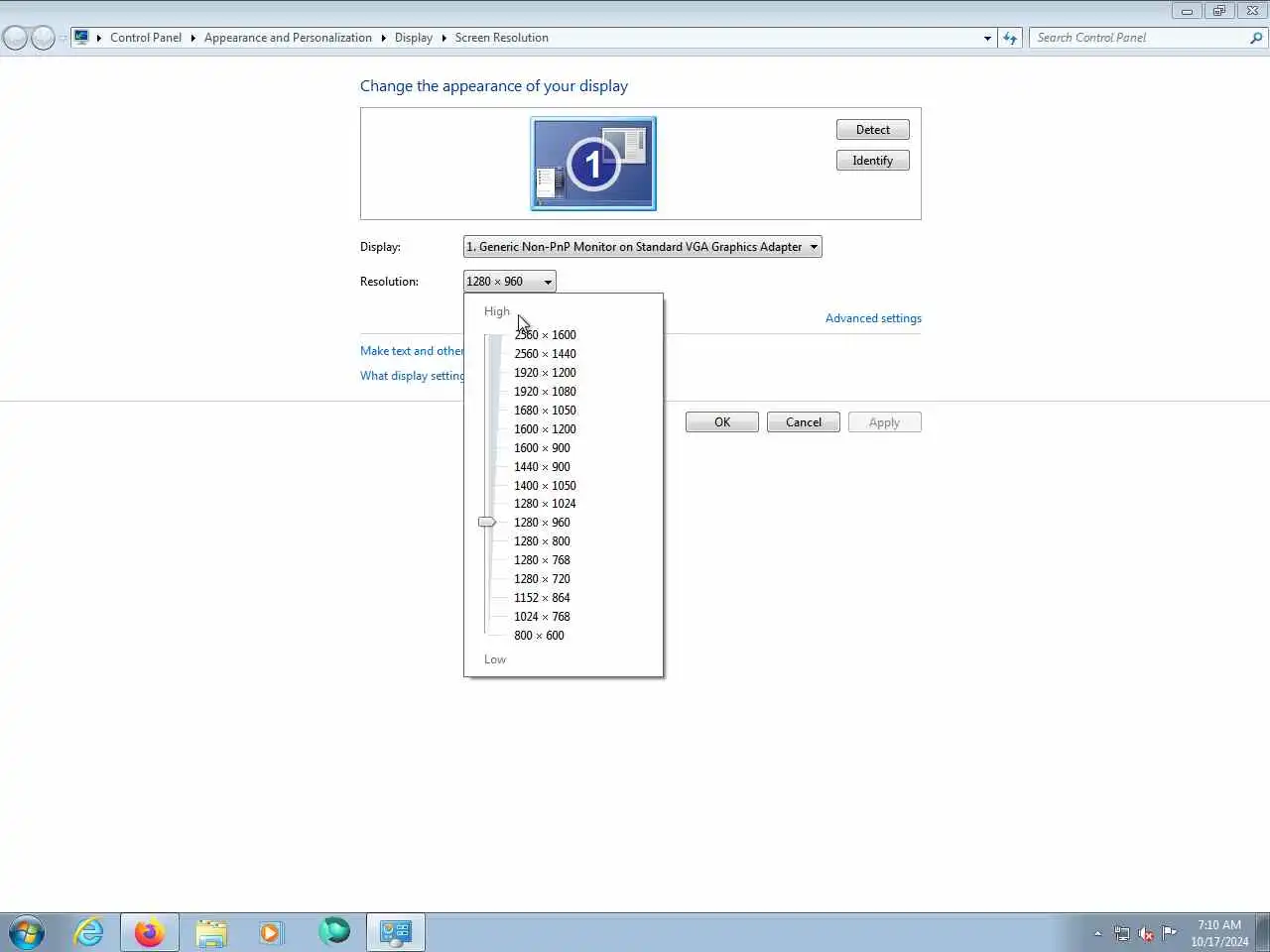
Task: Click the search magnifier icon
Action: tap(1256, 38)
